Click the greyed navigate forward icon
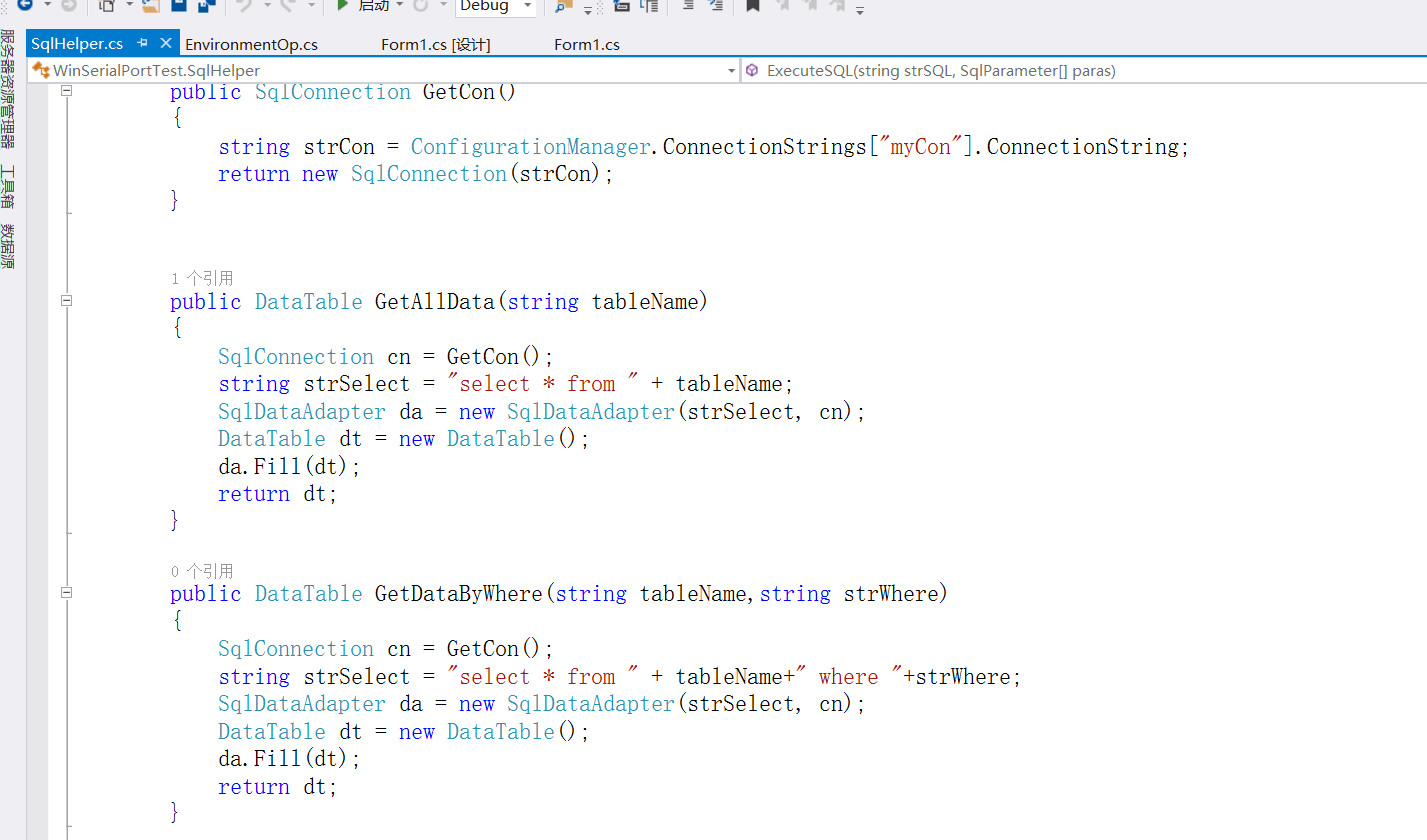The height and width of the screenshot is (840, 1427). coord(68,5)
